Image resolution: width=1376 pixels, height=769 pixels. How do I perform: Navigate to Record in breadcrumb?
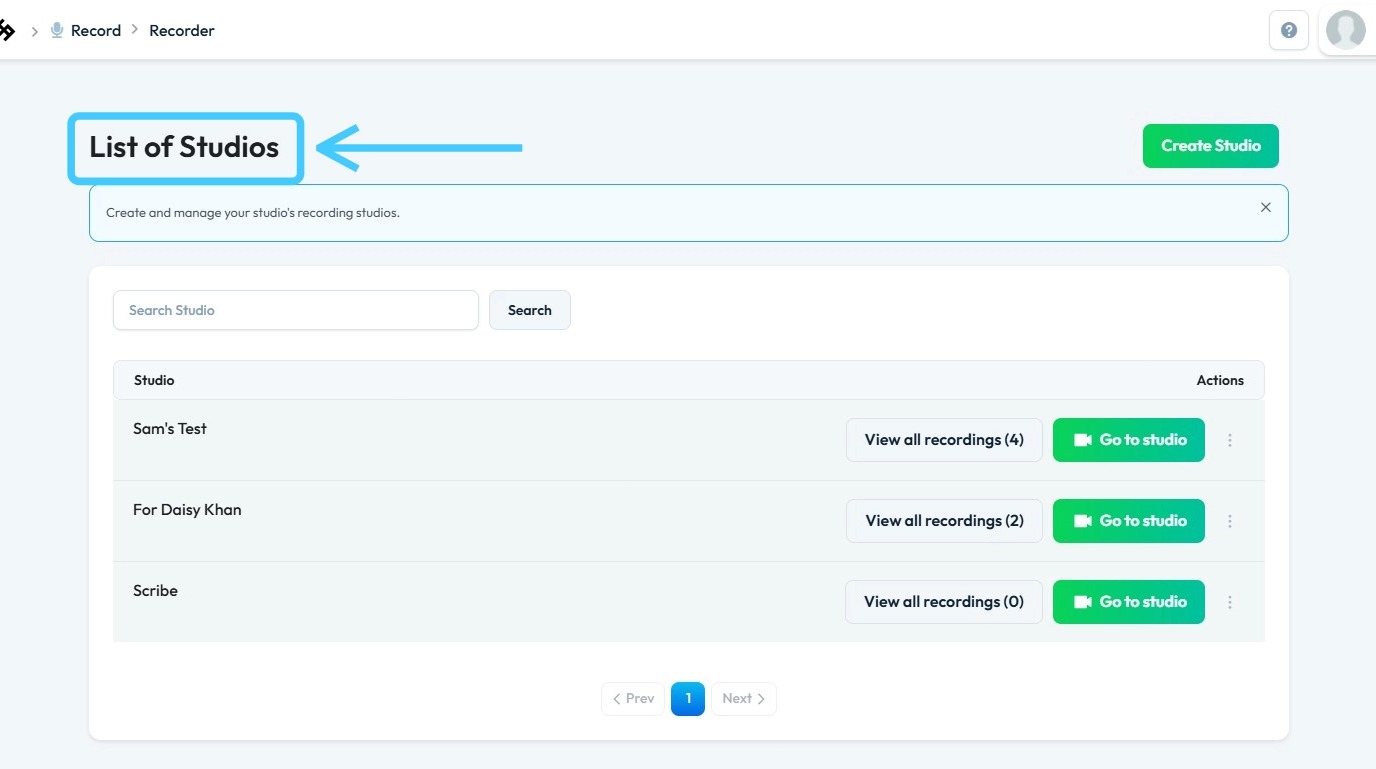pyautogui.click(x=95, y=31)
